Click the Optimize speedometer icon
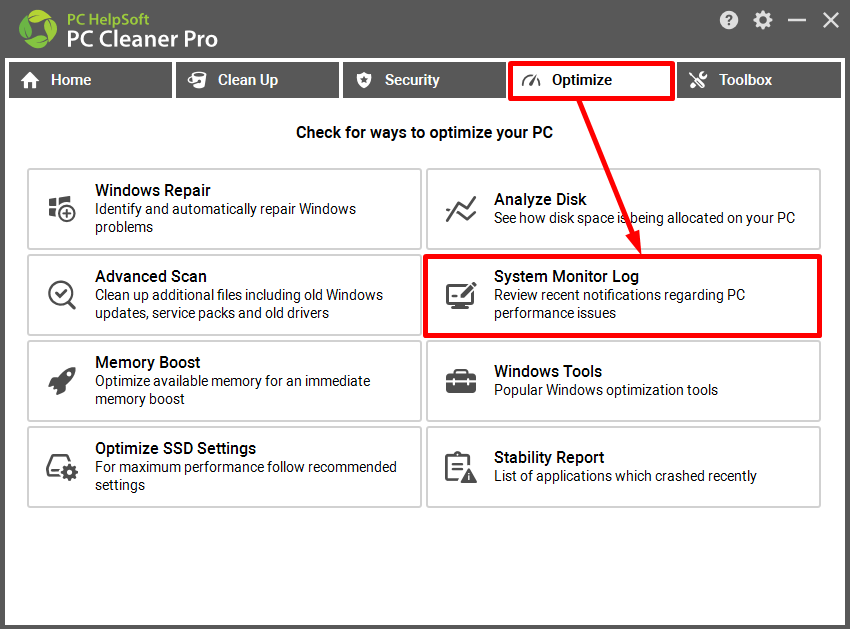 tap(531, 81)
